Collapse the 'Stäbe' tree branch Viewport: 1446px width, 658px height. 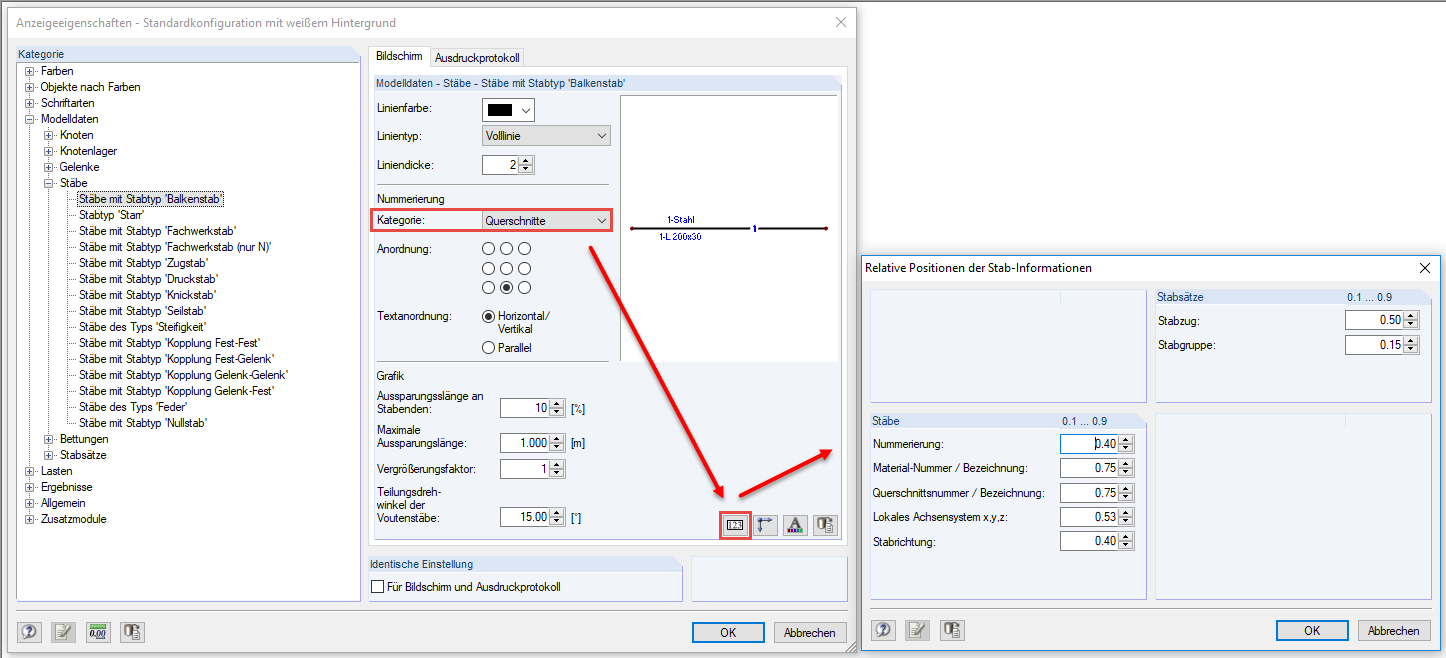tap(49, 182)
